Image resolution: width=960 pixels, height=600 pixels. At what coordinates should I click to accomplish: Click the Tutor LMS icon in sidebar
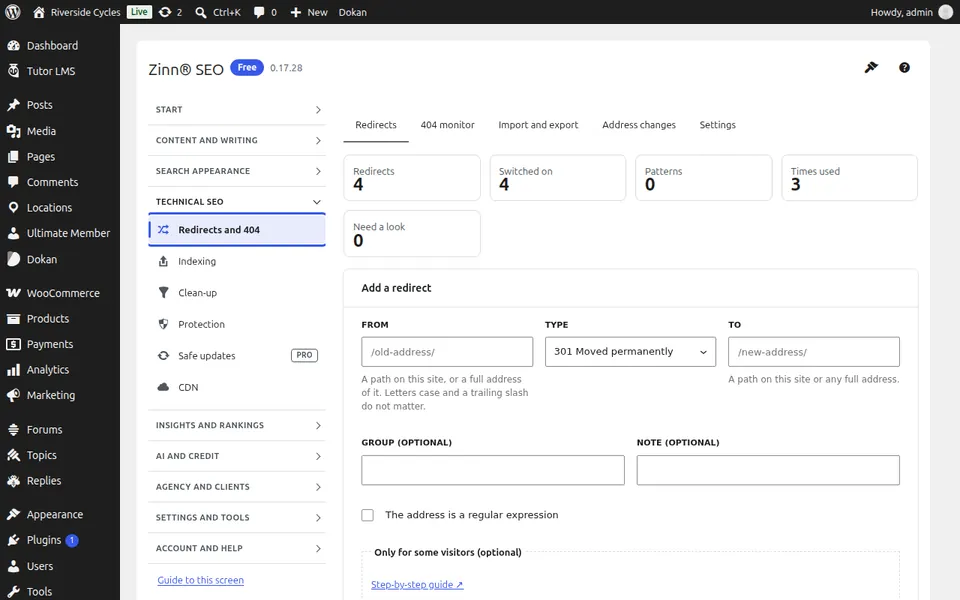point(13,71)
